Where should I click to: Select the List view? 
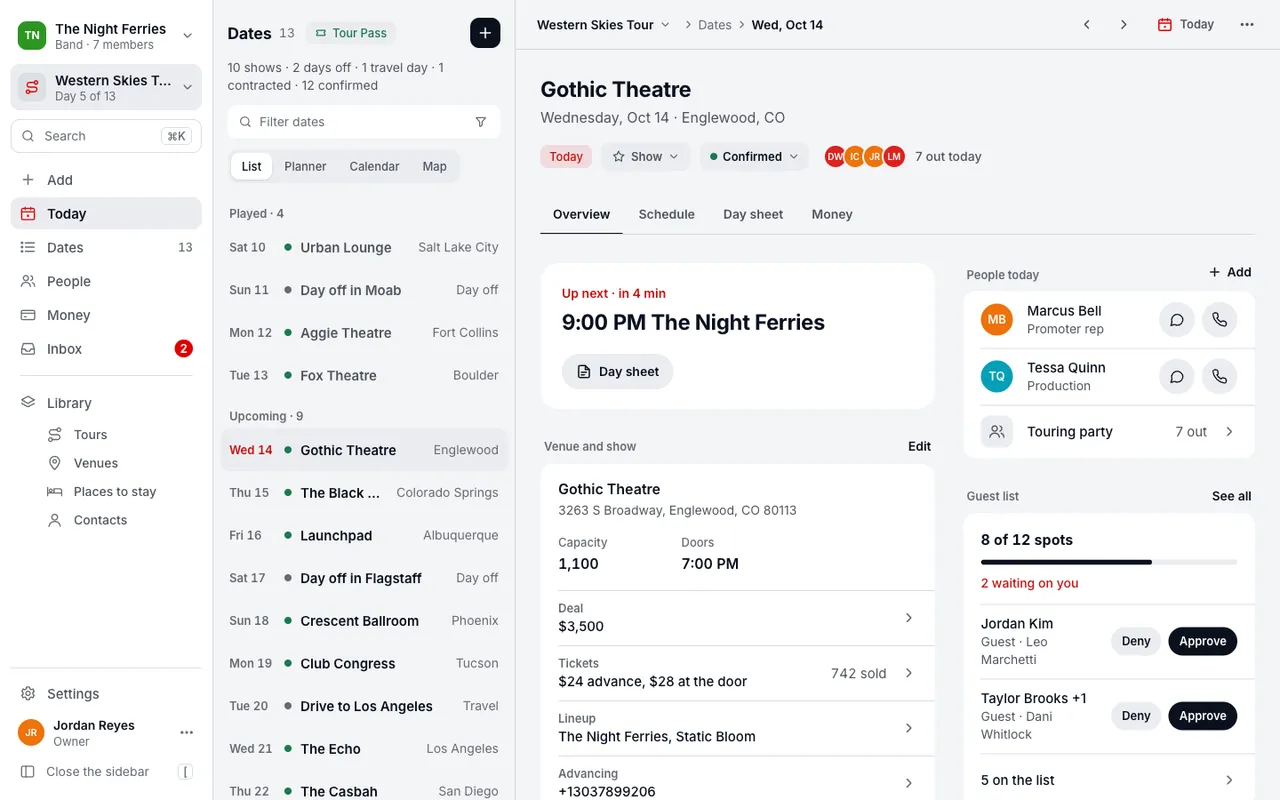252,167
